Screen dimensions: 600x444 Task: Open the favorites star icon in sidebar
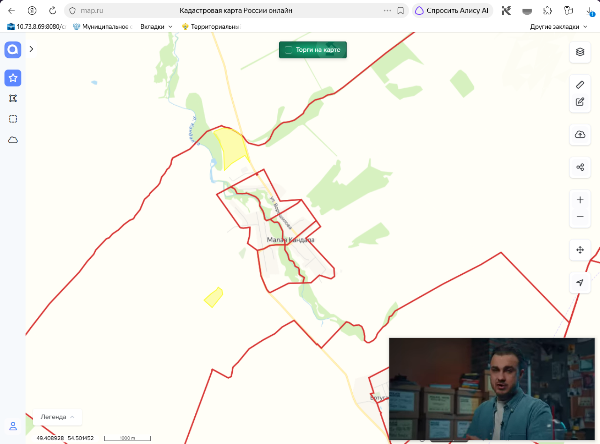13,78
